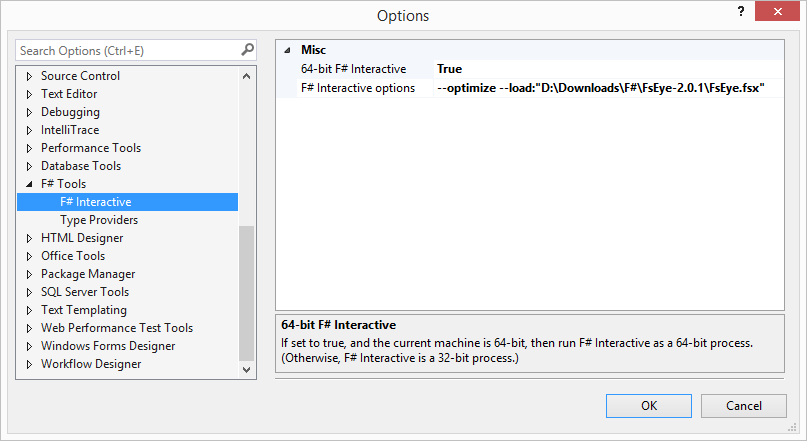The height and width of the screenshot is (441, 807).
Task: Click scroll up arrow in tree list
Action: (x=247, y=76)
